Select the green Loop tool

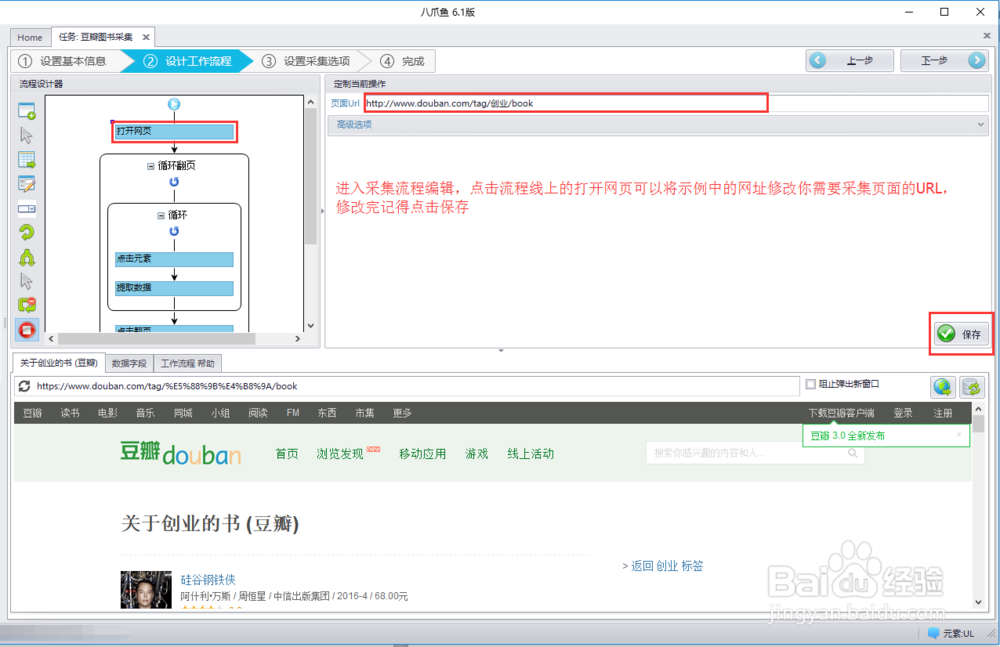27,232
